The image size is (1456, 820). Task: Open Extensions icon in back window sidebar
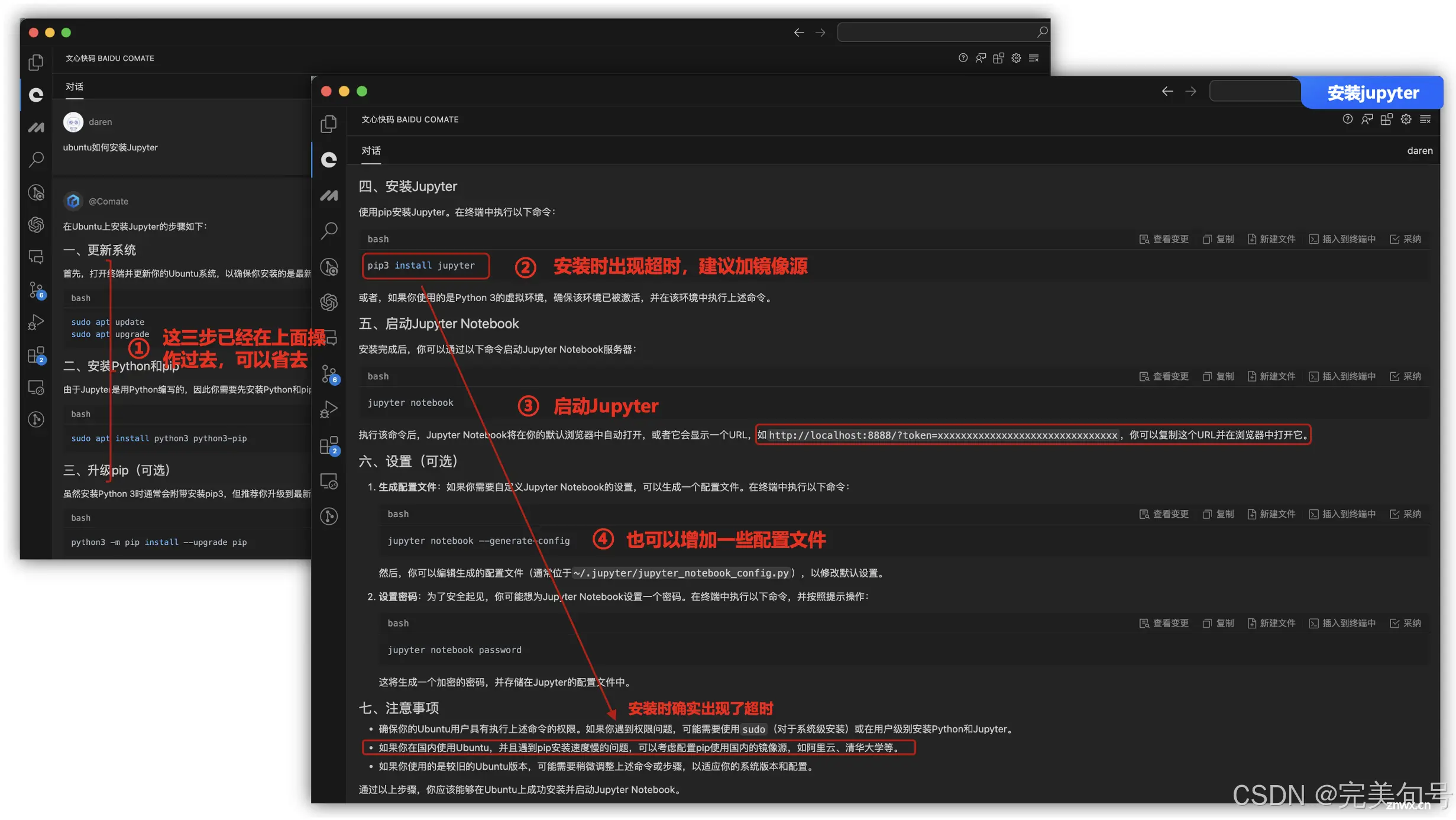tap(37, 356)
